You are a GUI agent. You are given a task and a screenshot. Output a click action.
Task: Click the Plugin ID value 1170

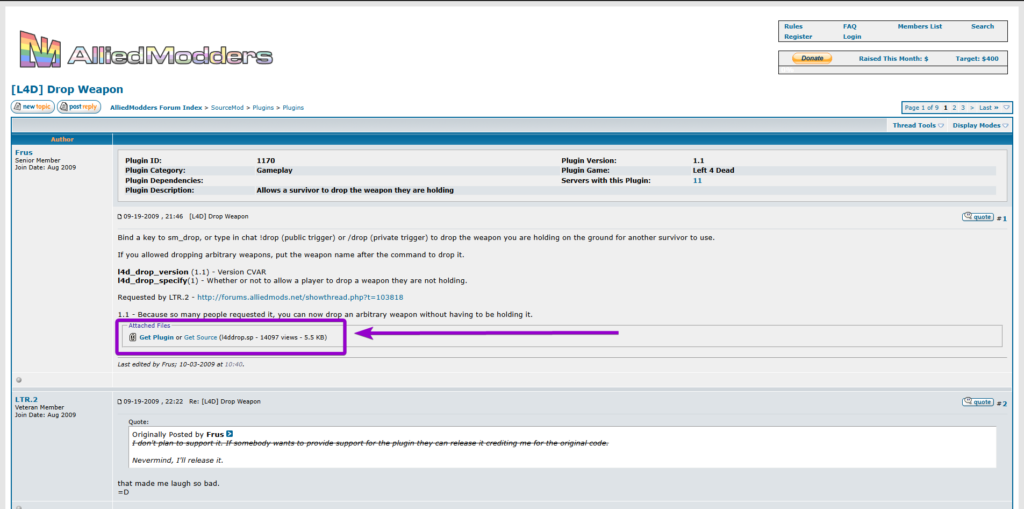(266, 160)
